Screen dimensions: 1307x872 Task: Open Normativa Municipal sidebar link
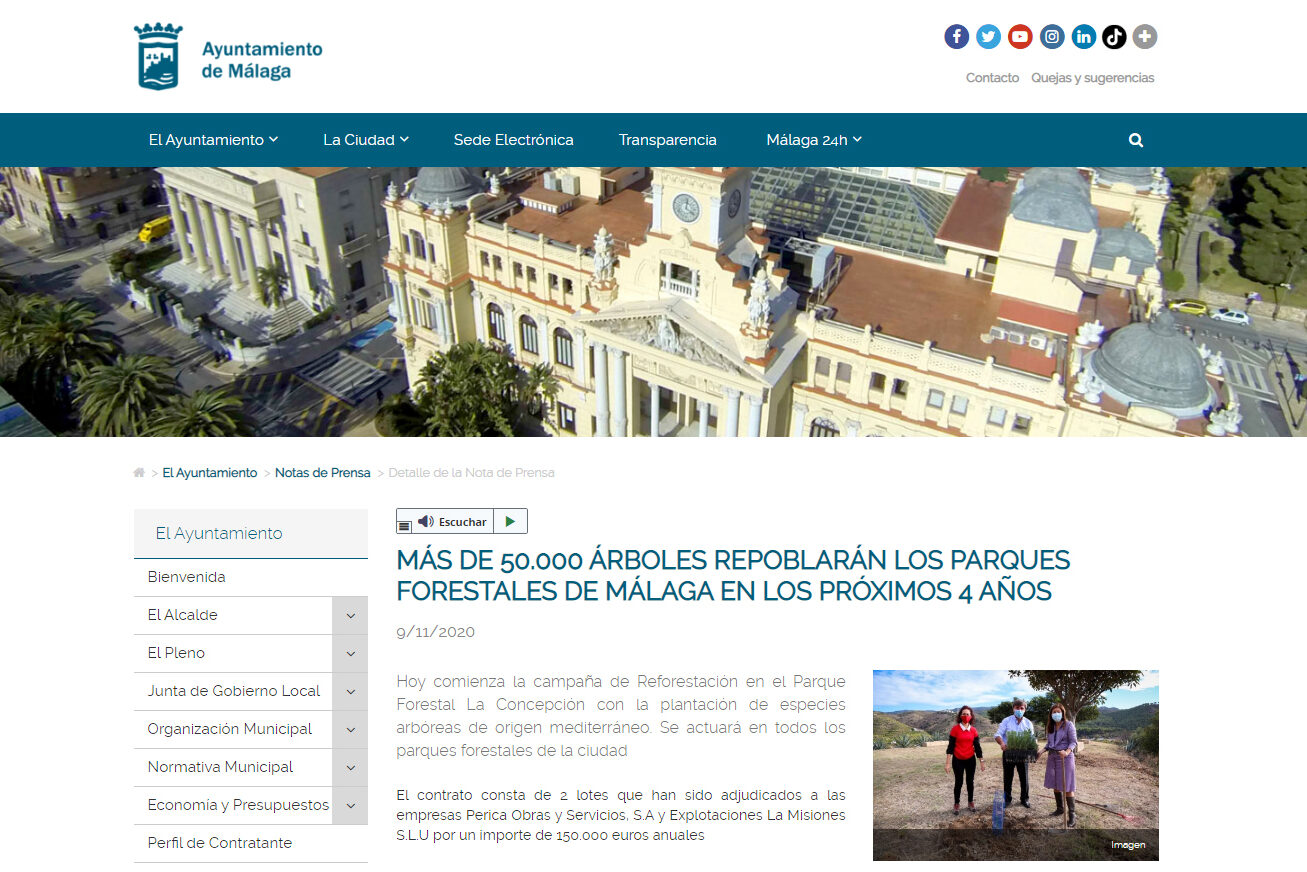click(x=220, y=767)
